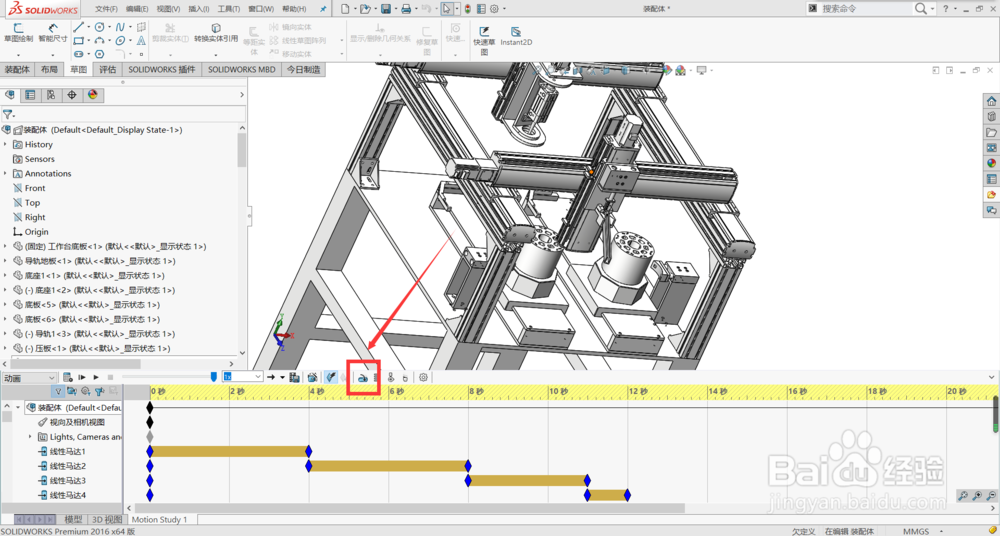
Task: Open the Custom Properties task pane
Action: (992, 179)
